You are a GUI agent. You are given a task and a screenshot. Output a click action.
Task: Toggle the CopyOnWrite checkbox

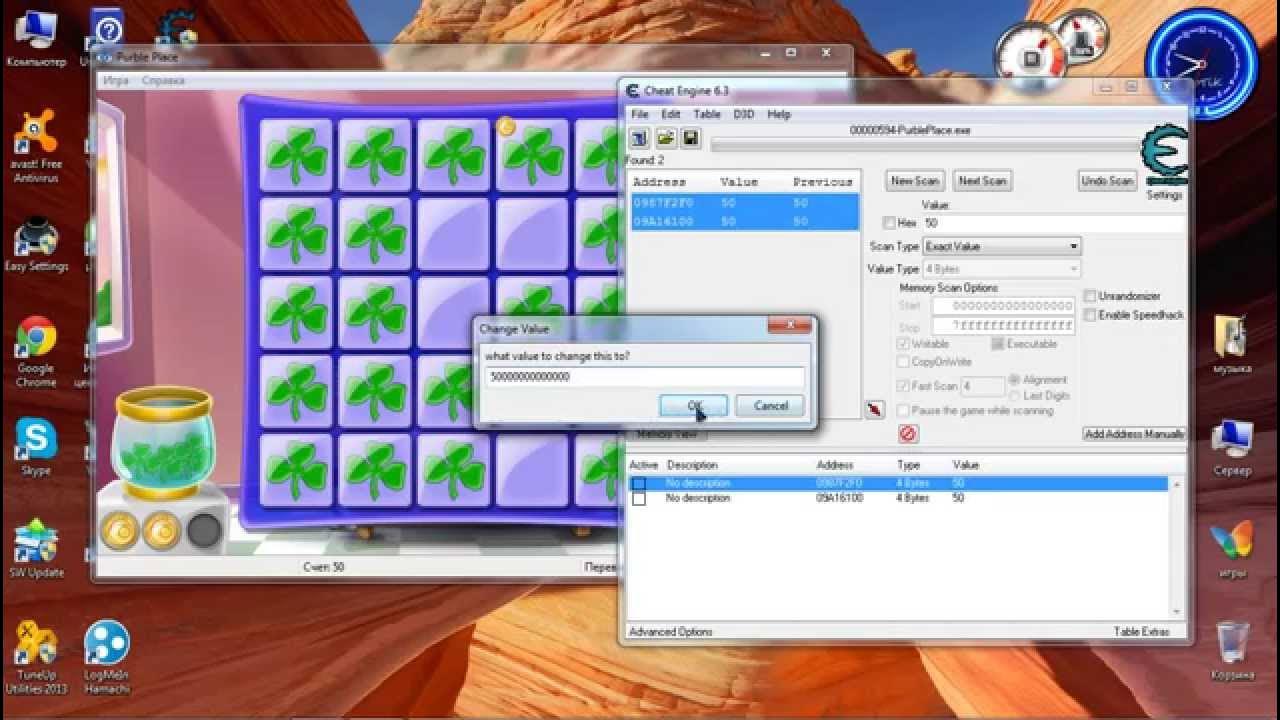pos(903,362)
